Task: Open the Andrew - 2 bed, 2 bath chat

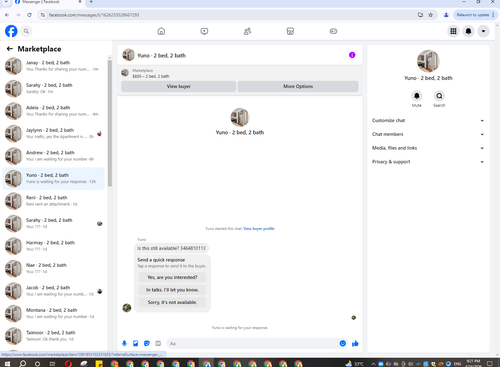Action: click(x=54, y=156)
